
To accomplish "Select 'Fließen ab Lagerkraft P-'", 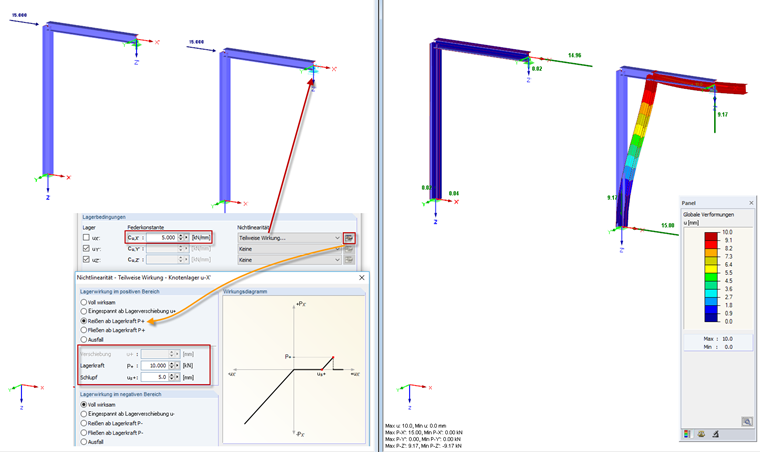I will pos(84,433).
